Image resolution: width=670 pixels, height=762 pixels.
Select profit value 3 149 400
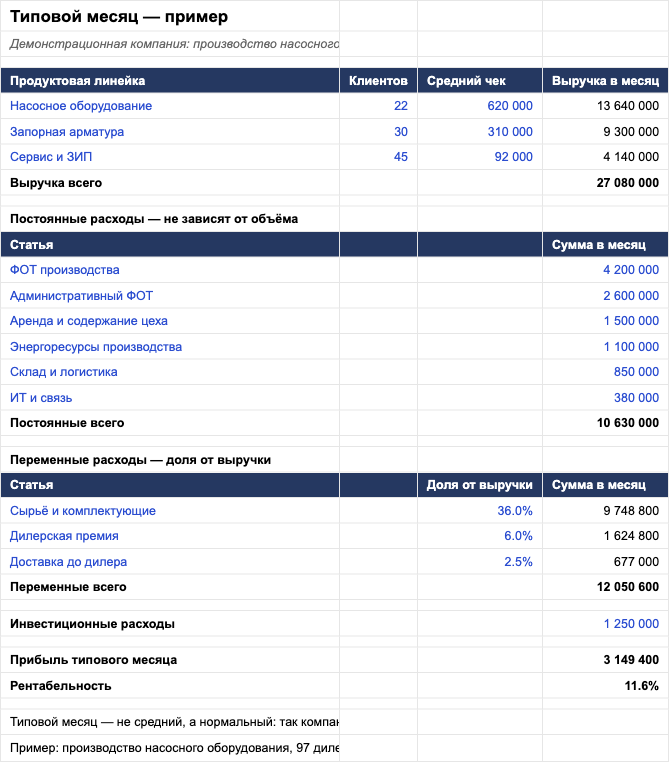point(605,660)
